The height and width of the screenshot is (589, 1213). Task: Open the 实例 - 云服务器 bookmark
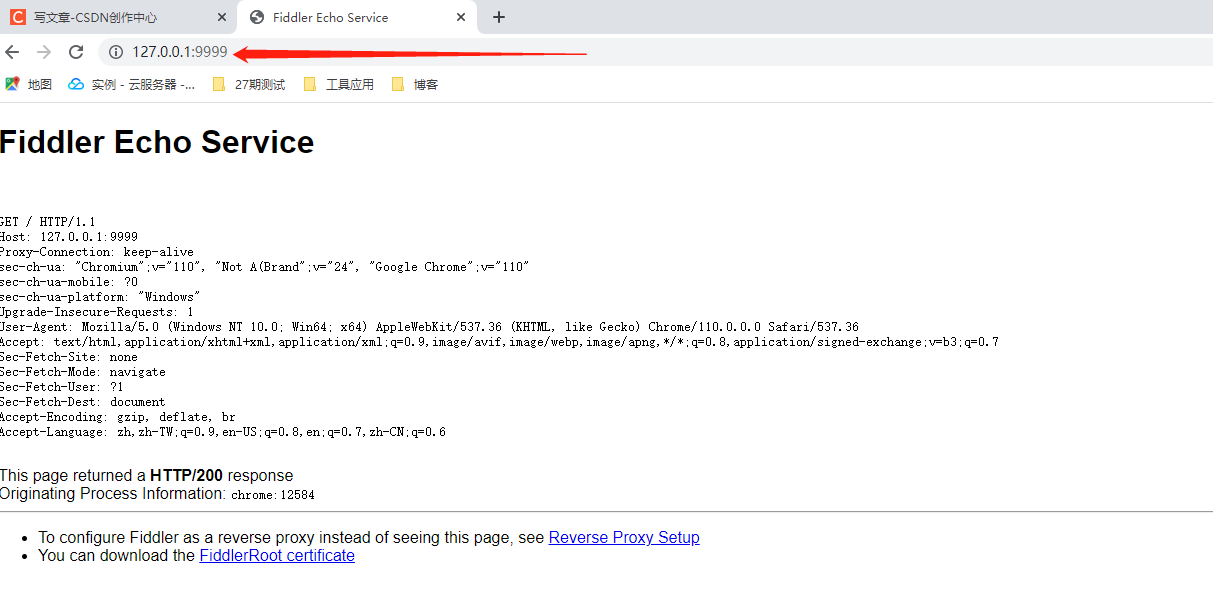tap(132, 85)
